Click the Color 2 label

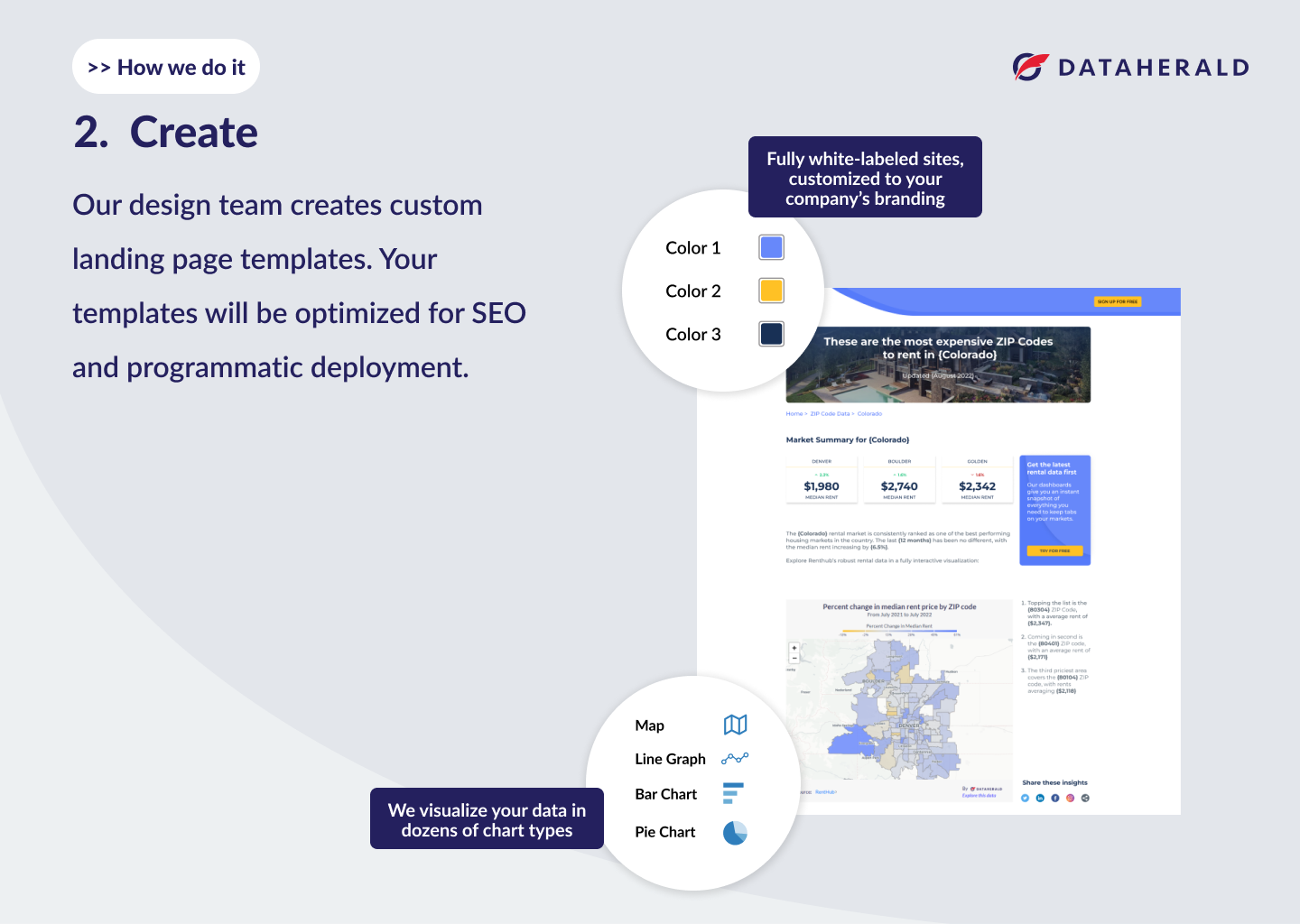click(x=692, y=291)
